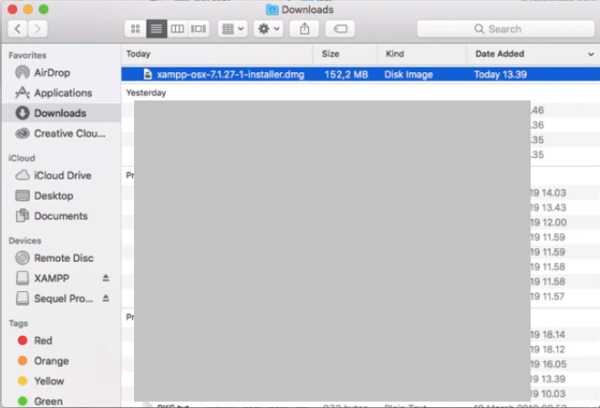Filter by the Red tag
The image size is (600, 408).
tap(43, 341)
